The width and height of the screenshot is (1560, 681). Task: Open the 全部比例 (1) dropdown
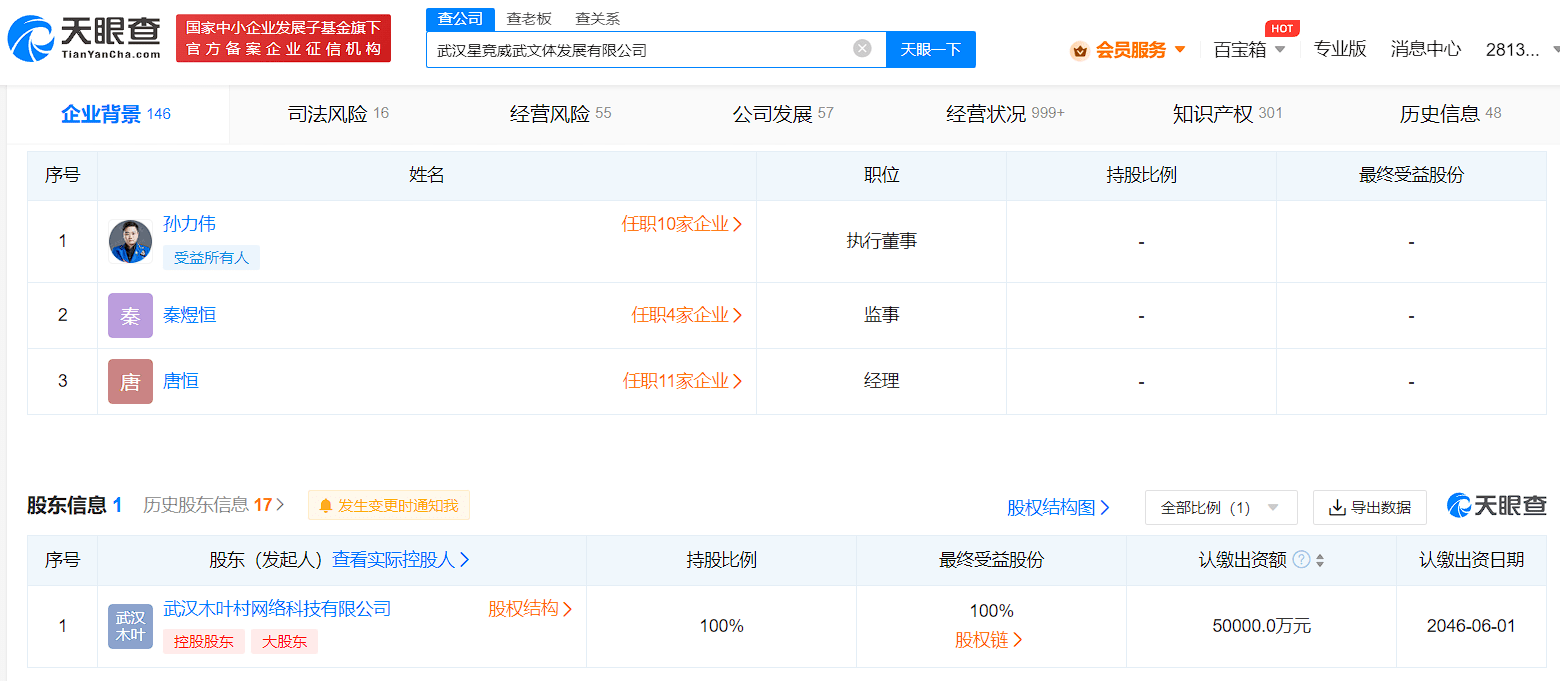pyautogui.click(x=1221, y=508)
